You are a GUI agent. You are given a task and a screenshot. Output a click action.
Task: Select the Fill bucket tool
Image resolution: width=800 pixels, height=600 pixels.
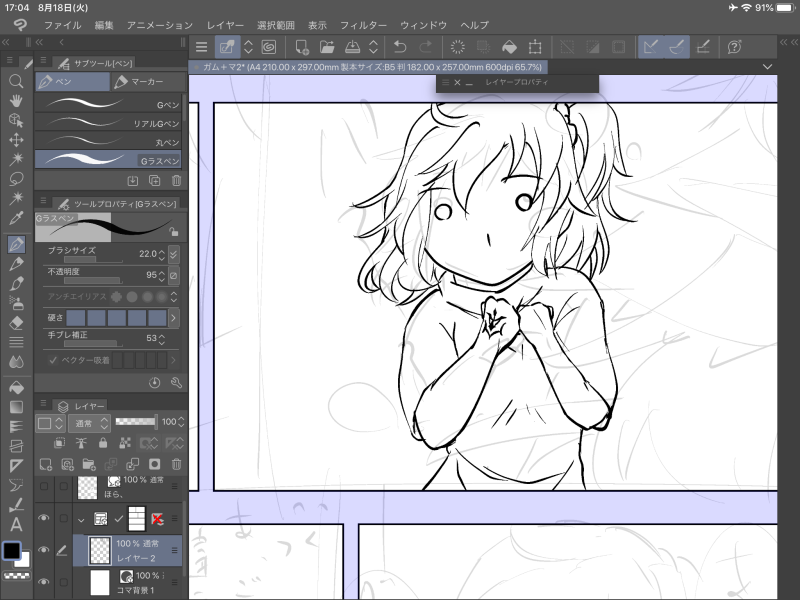tap(16, 387)
